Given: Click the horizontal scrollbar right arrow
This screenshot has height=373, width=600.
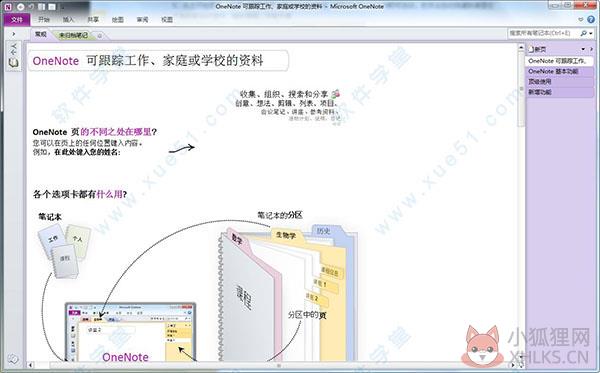Looking at the screenshot, I should click(x=514, y=365).
